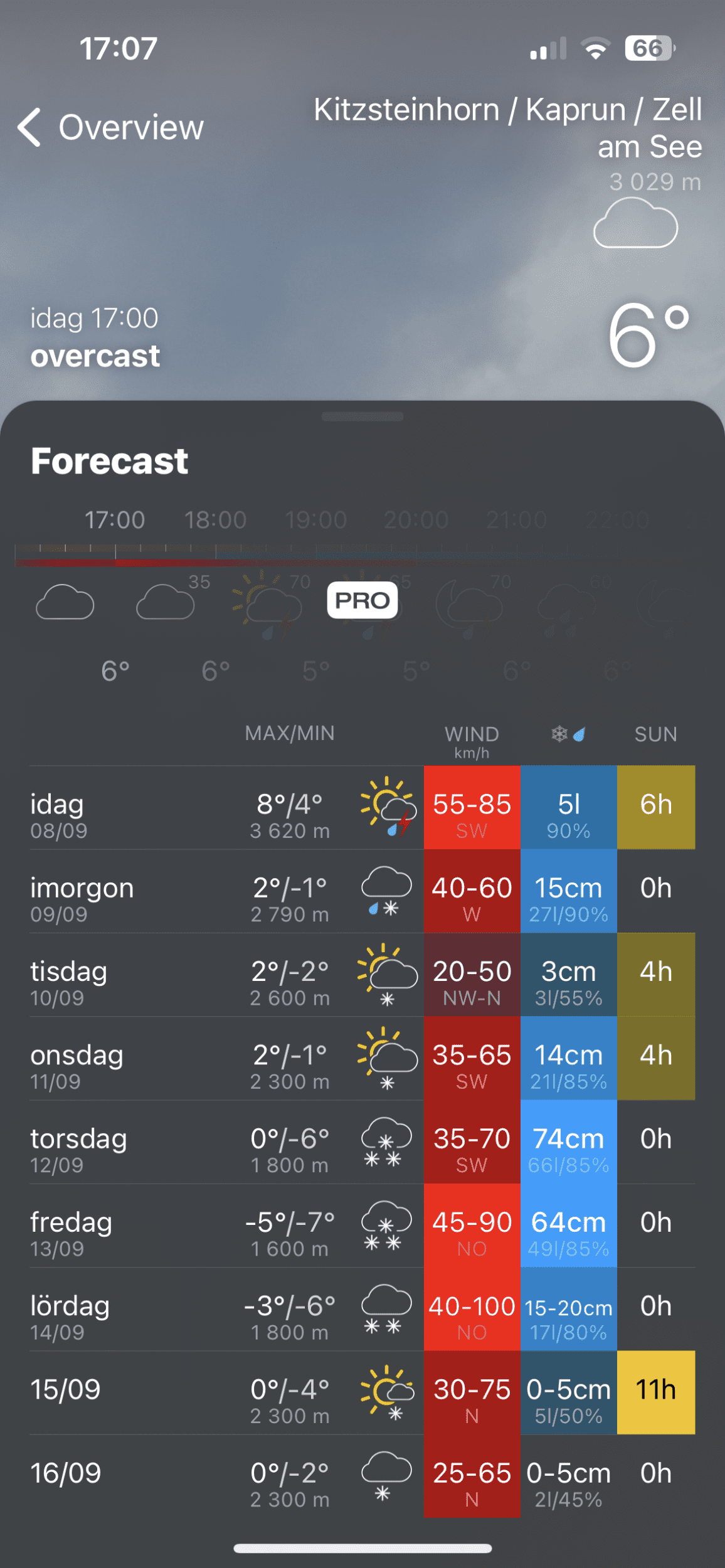The height and width of the screenshot is (1568, 725).
Task: Tap the overcast cloud icon under 3 029 m
Action: pos(635,224)
